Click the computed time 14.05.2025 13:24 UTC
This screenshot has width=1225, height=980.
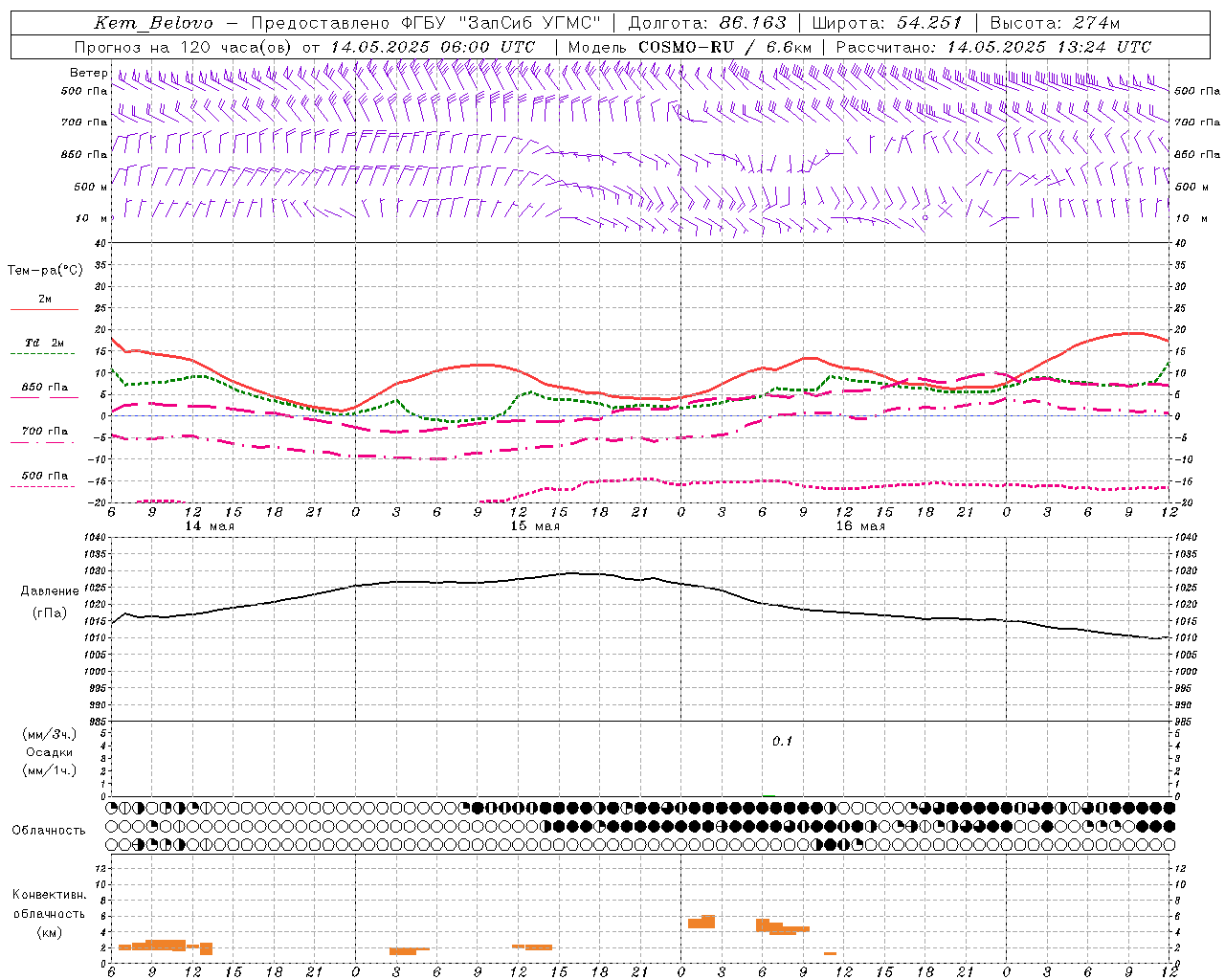click(1049, 47)
